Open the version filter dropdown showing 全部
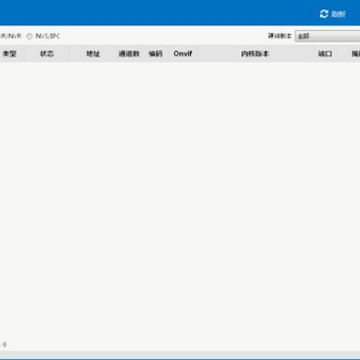 (x=327, y=36)
